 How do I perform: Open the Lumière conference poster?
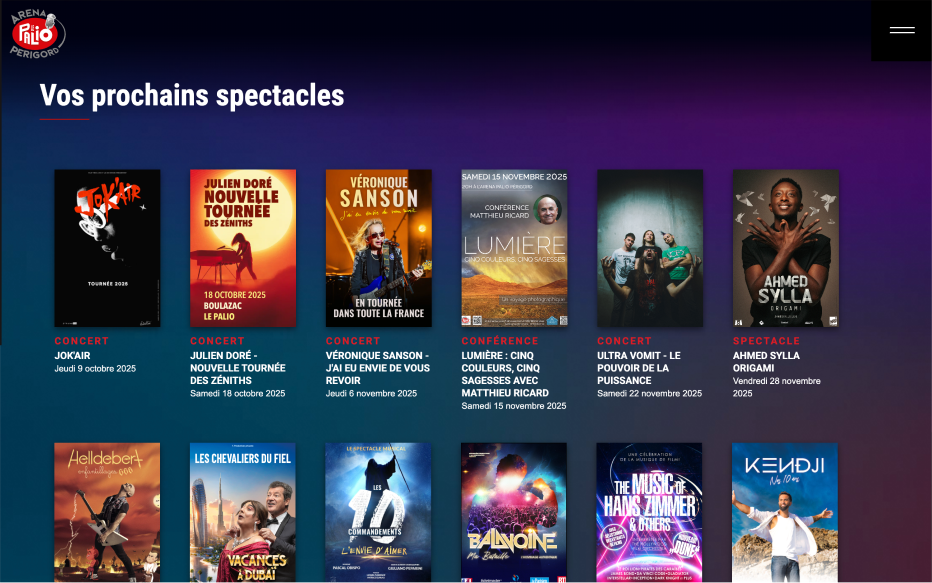point(515,248)
